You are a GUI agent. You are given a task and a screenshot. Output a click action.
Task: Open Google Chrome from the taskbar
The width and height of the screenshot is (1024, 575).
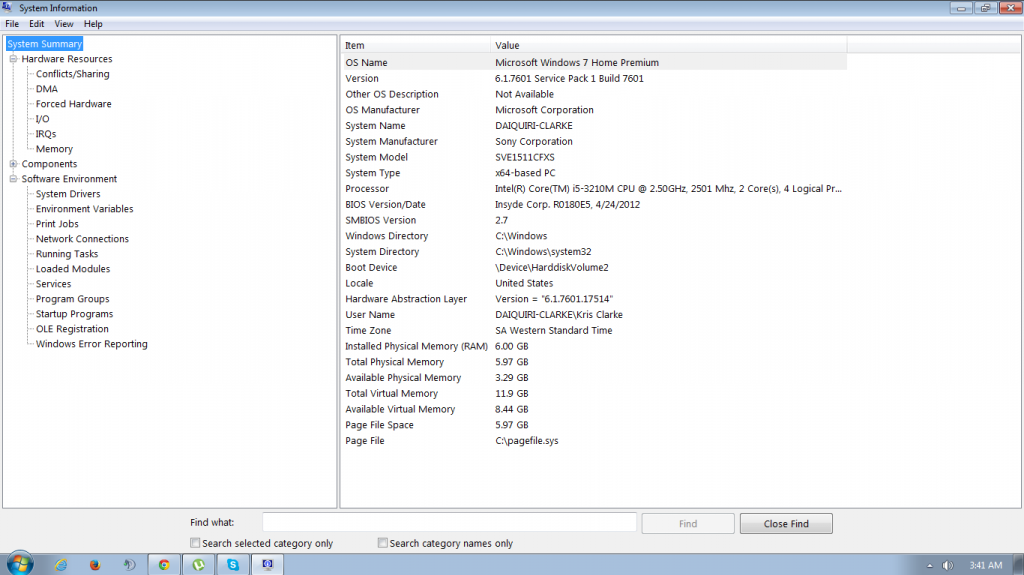(x=164, y=565)
